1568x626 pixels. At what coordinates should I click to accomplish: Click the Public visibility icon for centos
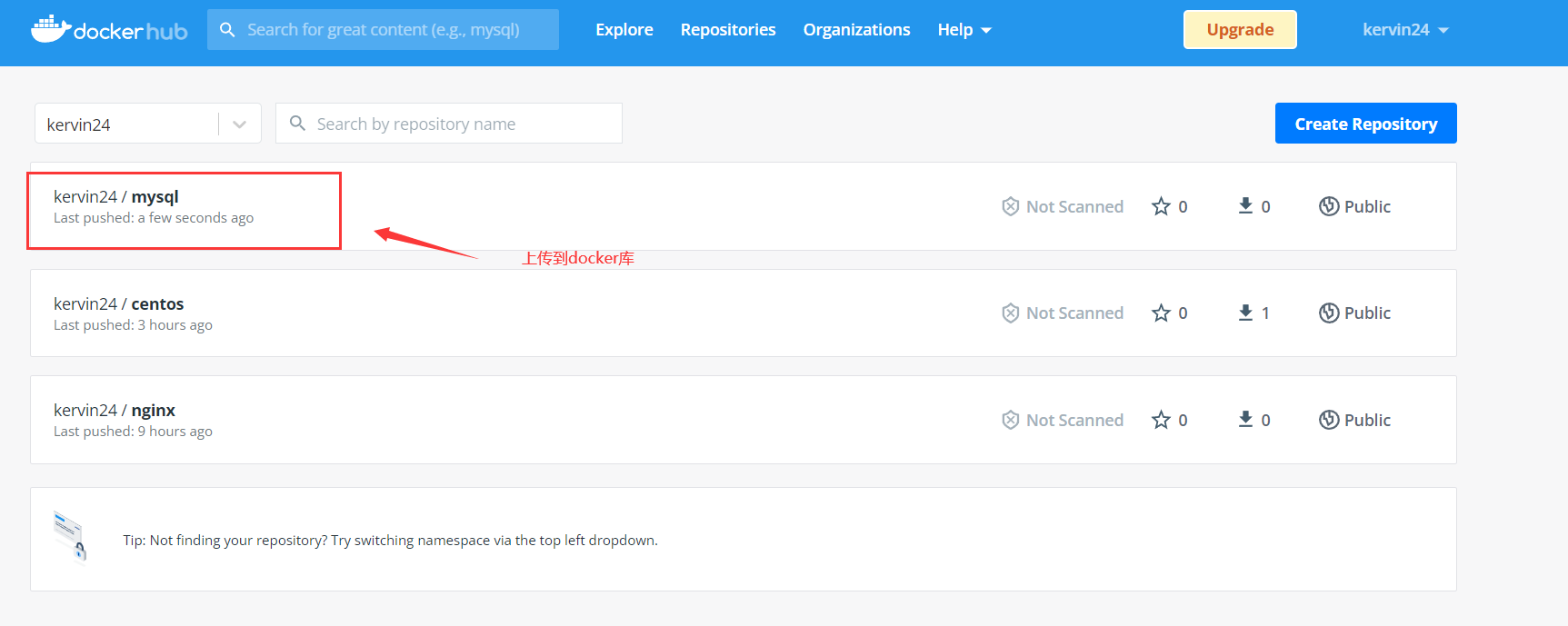pos(1329,313)
